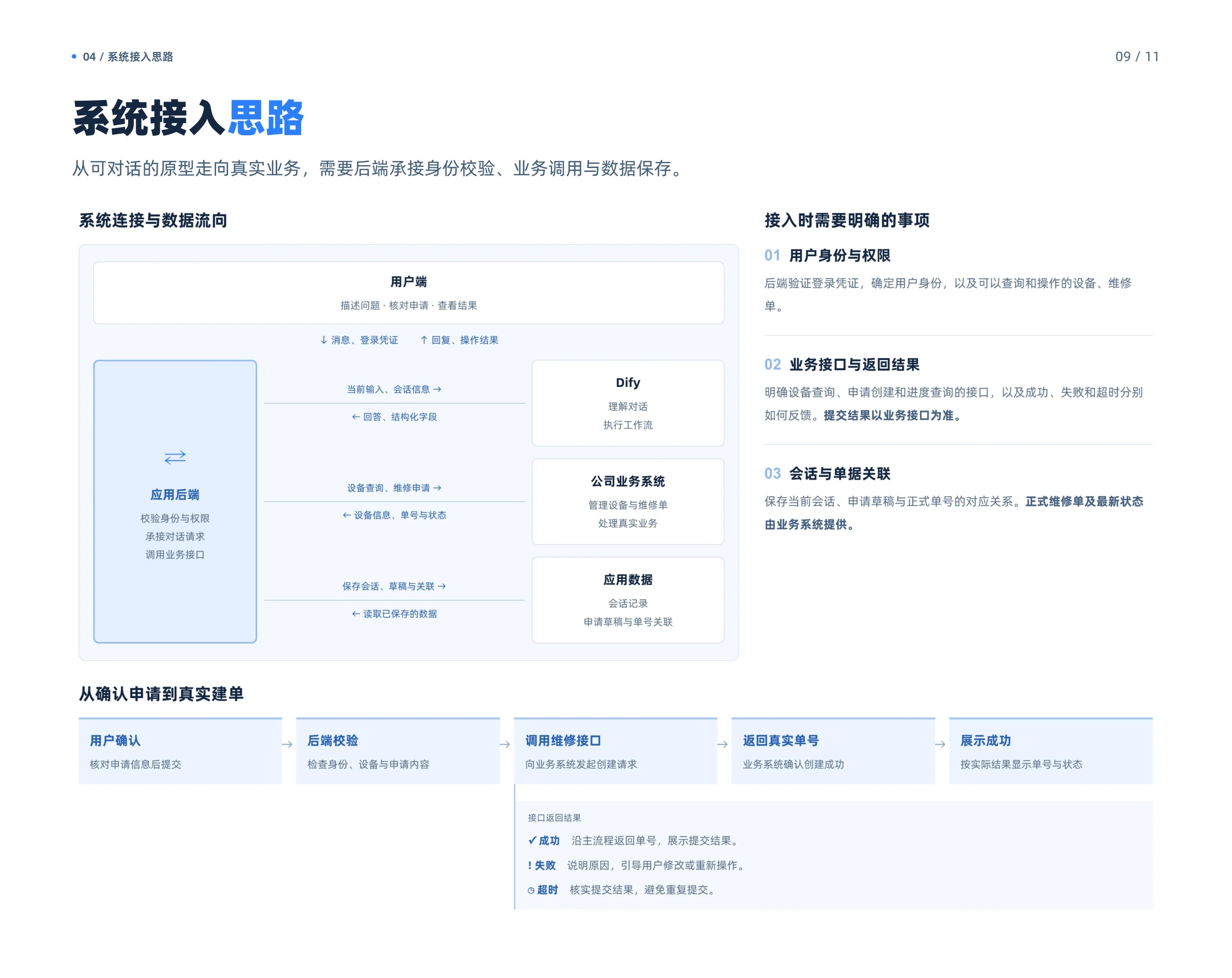Click the 展示成功 step card
The image size is (1232, 978).
pos(1051,750)
